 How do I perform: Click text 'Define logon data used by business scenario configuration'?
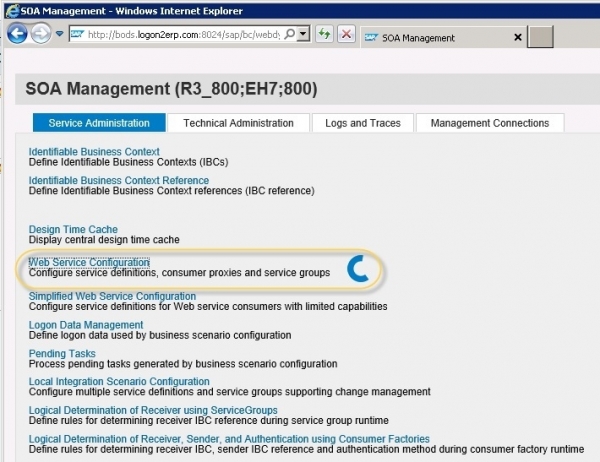click(x=160, y=335)
